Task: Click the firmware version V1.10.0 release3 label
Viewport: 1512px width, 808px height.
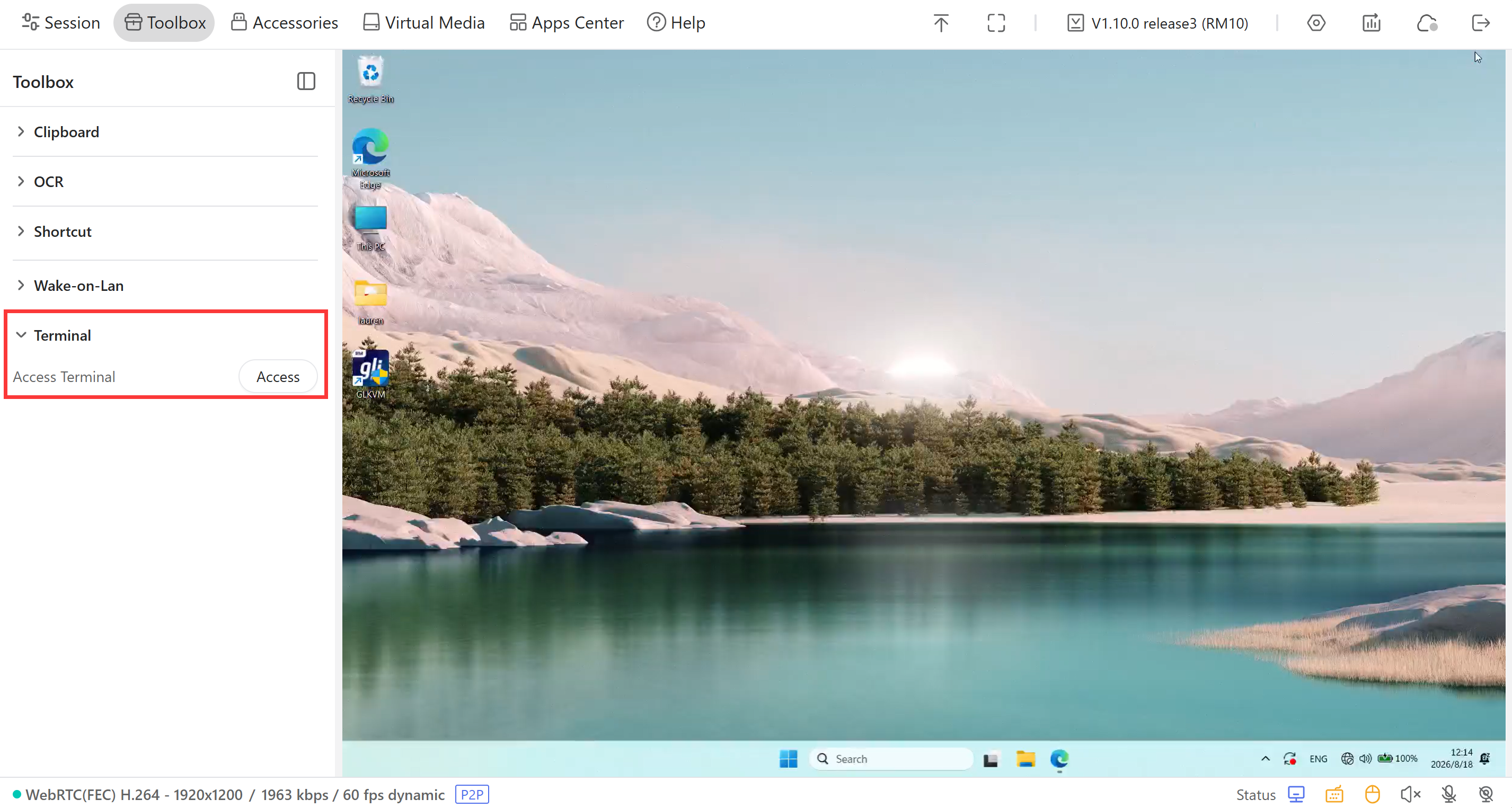Action: coord(1157,23)
